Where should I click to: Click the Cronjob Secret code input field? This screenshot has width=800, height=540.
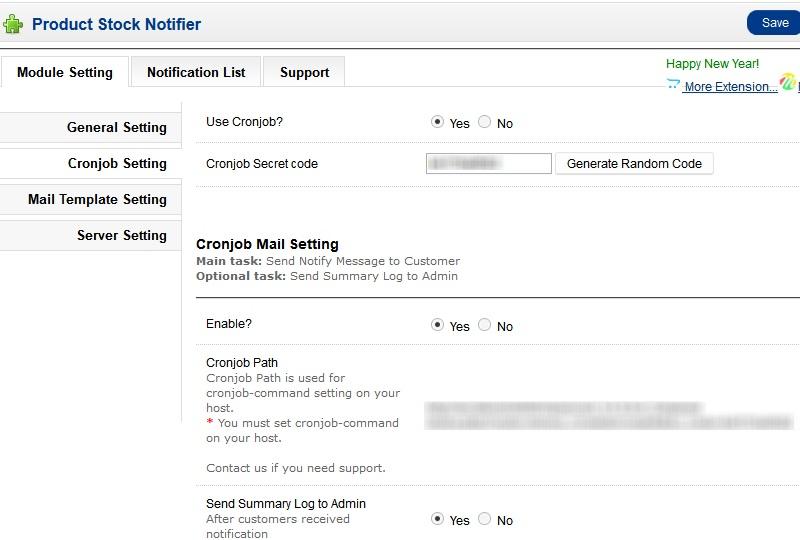point(488,163)
